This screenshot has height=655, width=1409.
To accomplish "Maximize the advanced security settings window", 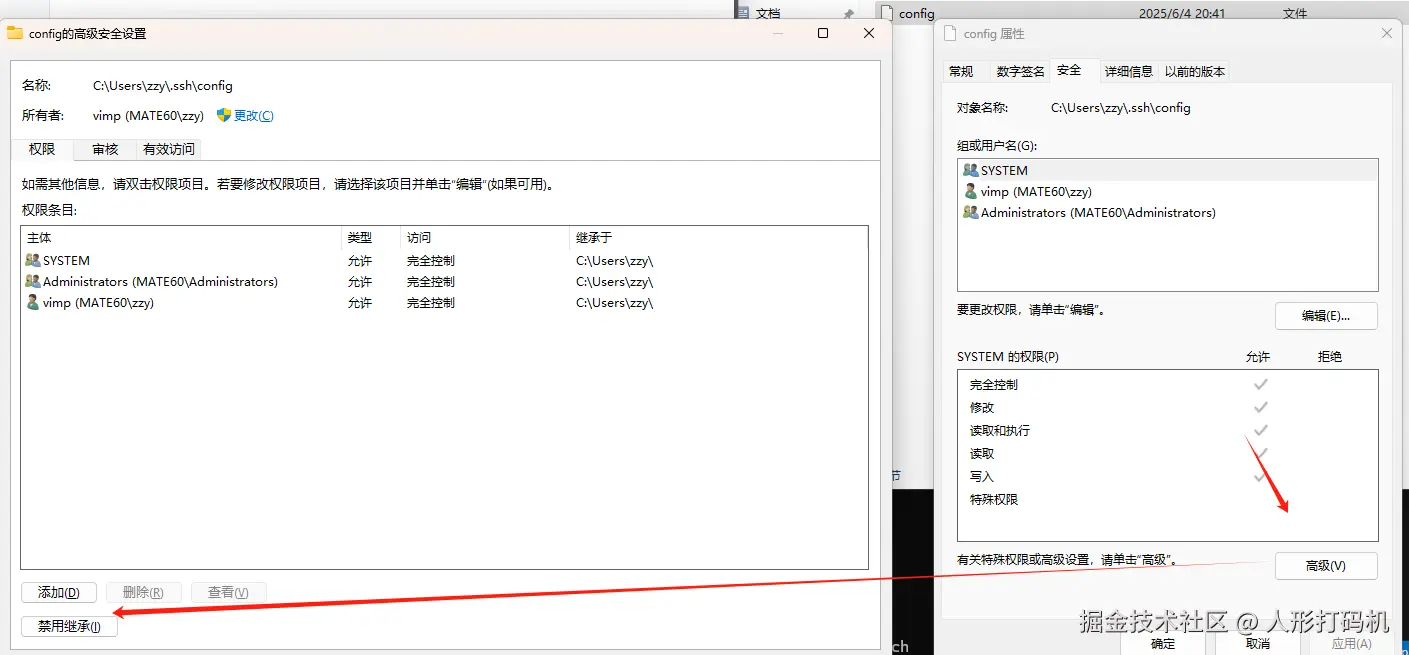I will tap(823, 33).
